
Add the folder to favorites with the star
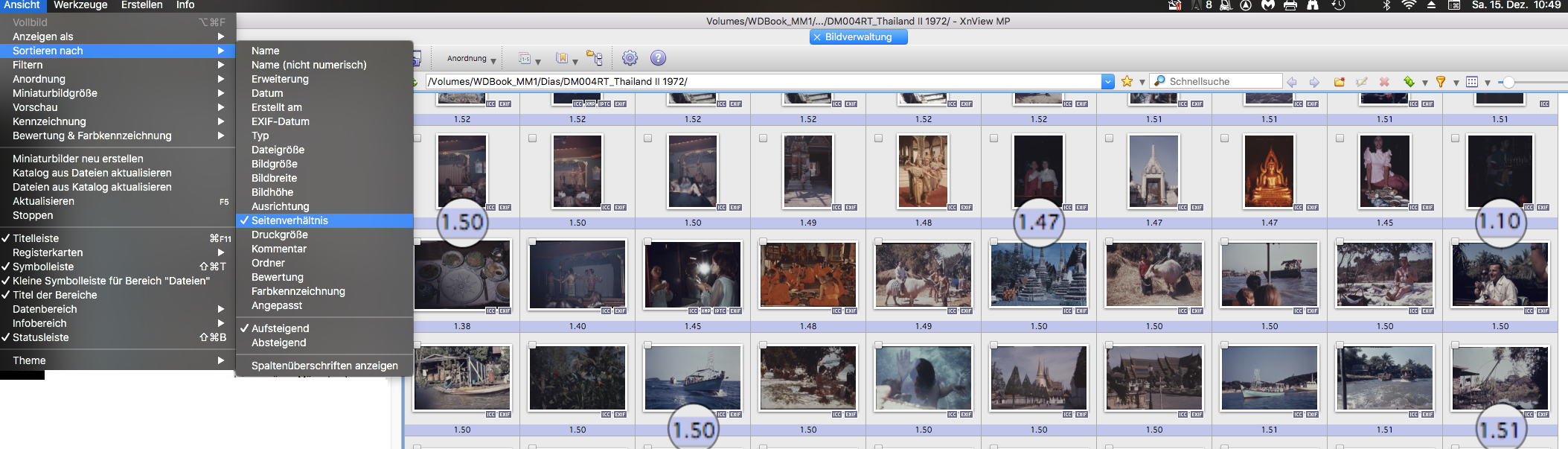tap(1127, 81)
